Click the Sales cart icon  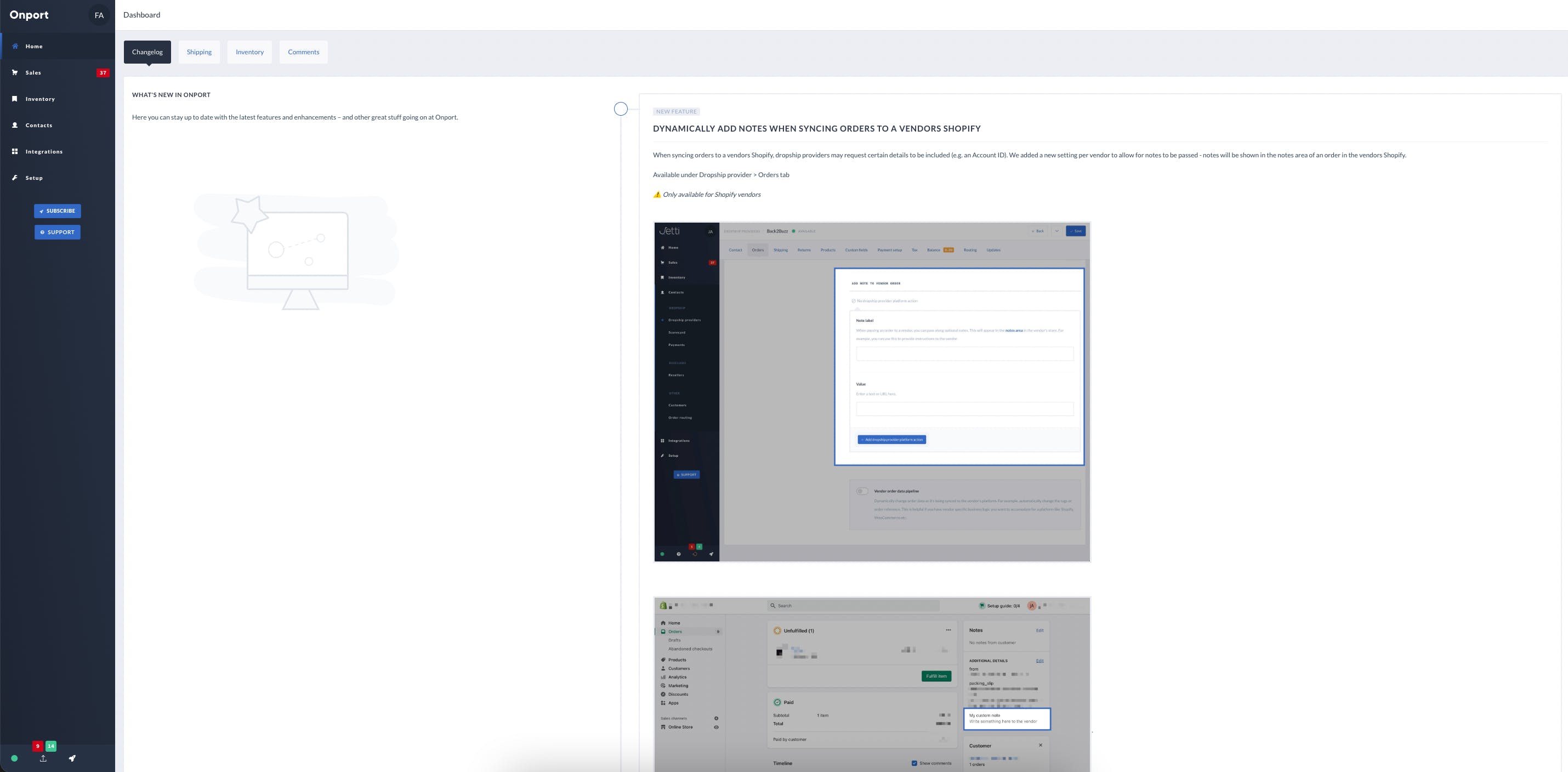coord(15,72)
